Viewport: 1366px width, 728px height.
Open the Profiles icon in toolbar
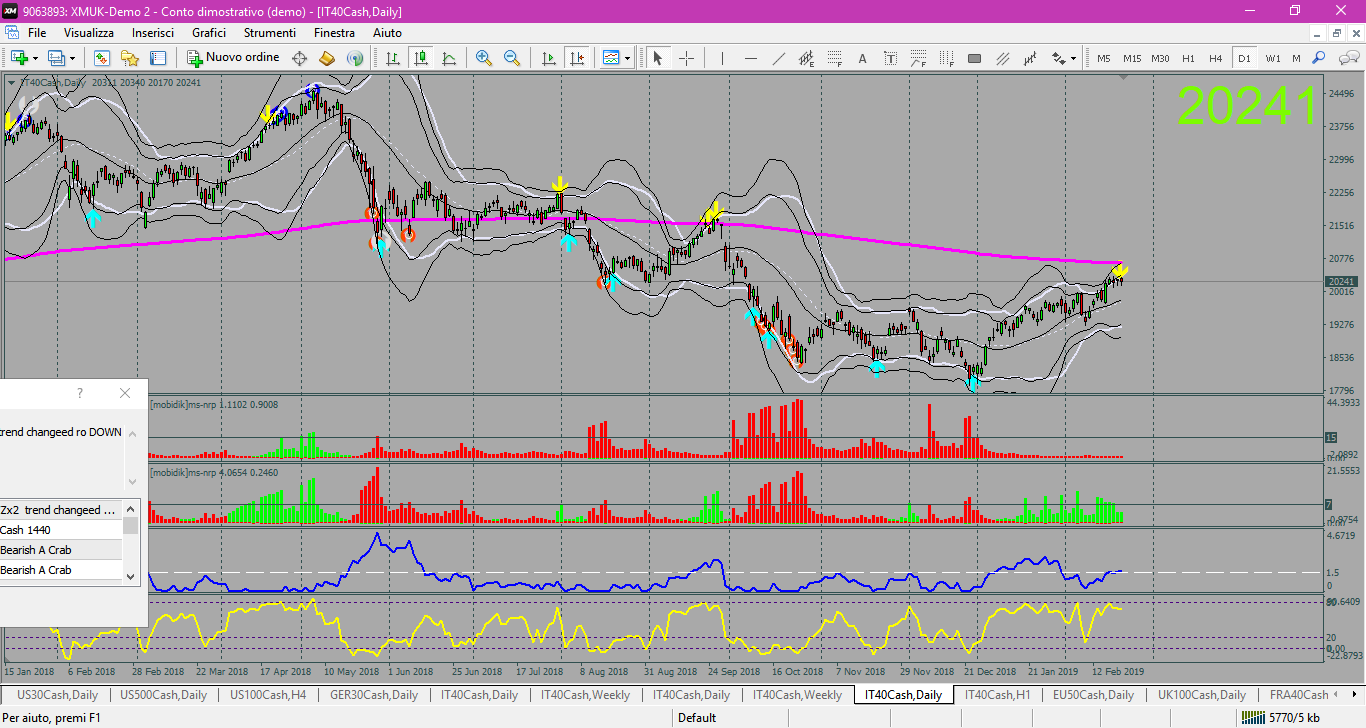[x=57, y=58]
